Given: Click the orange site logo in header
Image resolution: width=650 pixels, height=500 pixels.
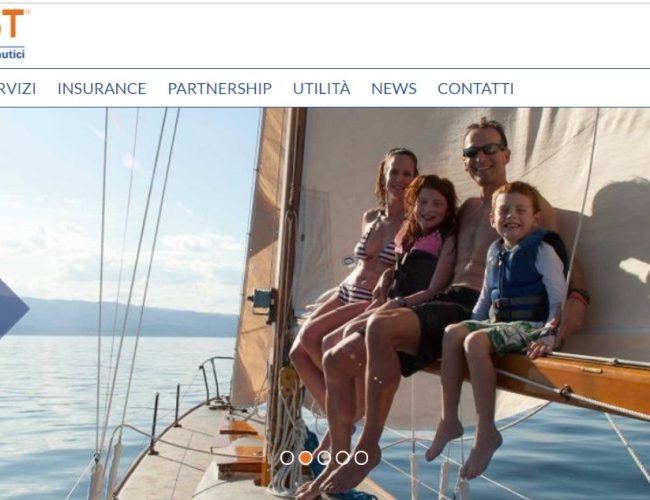Looking at the screenshot, I should tap(15, 24).
